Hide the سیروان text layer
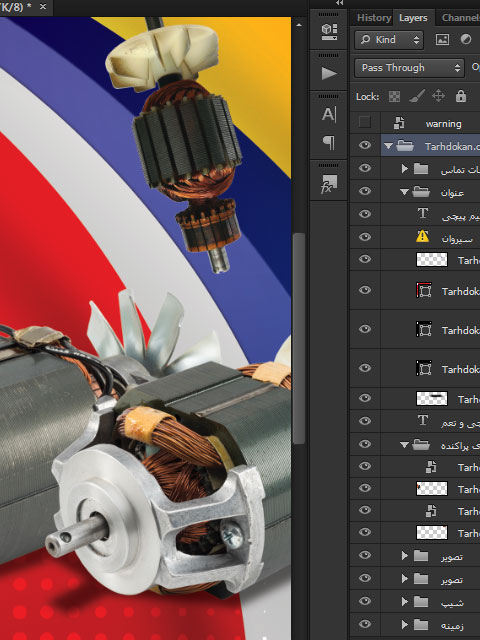Image resolution: width=480 pixels, height=640 pixels. (x=365, y=237)
